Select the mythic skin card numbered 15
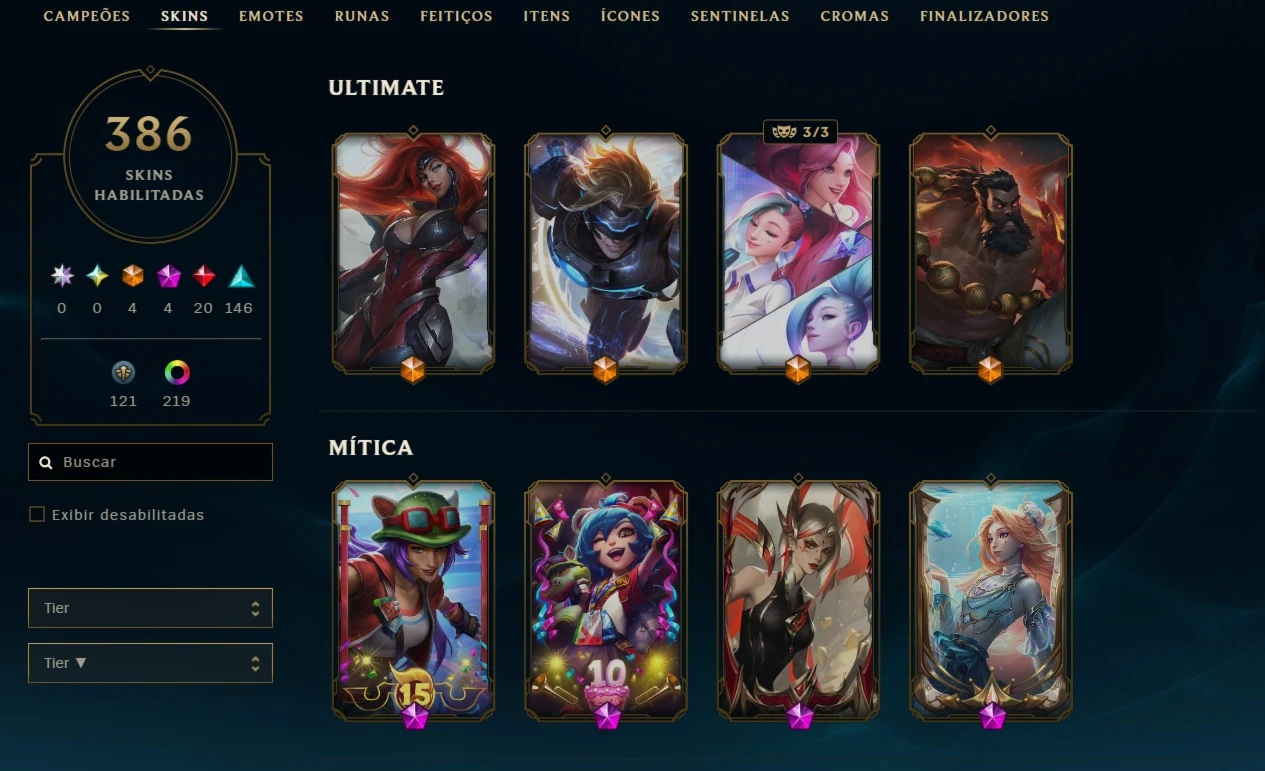The width and height of the screenshot is (1265, 771). tap(413, 600)
